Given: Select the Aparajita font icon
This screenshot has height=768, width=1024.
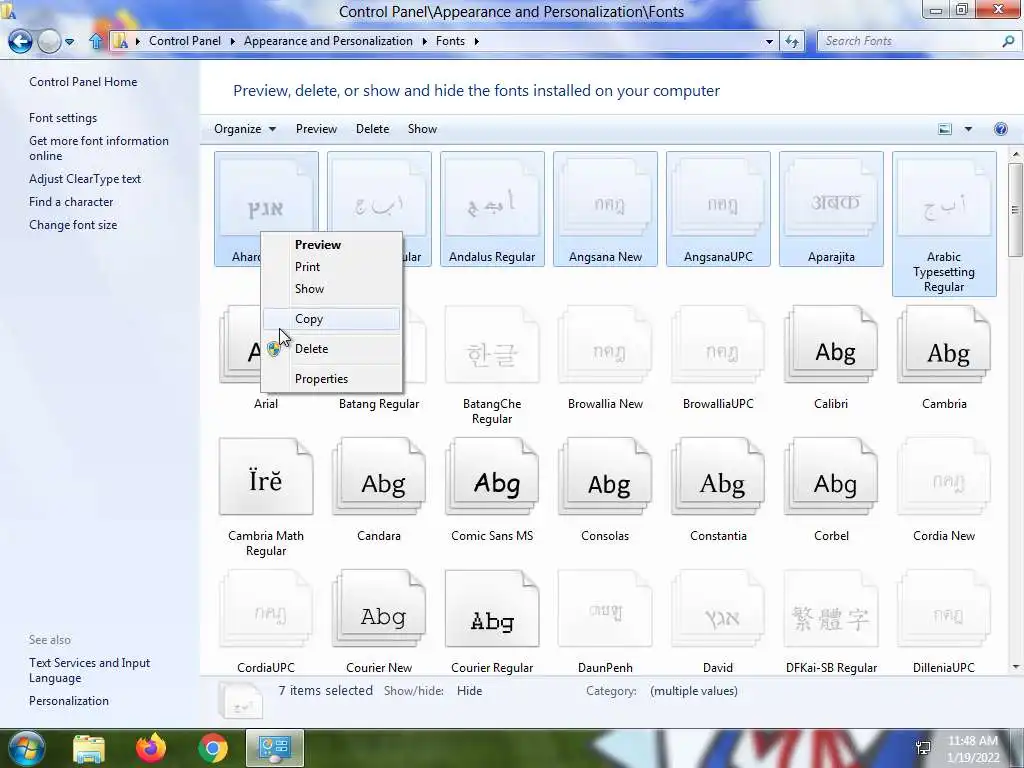Looking at the screenshot, I should pyautogui.click(x=831, y=210).
